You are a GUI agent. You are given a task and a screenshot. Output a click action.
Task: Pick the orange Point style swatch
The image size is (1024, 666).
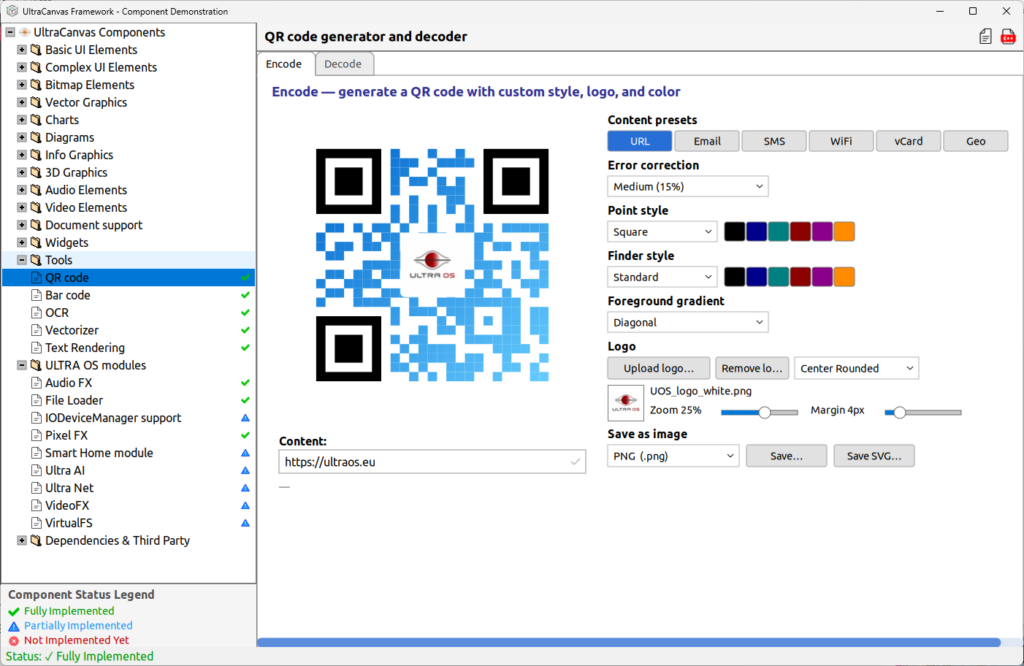pyautogui.click(x=844, y=232)
